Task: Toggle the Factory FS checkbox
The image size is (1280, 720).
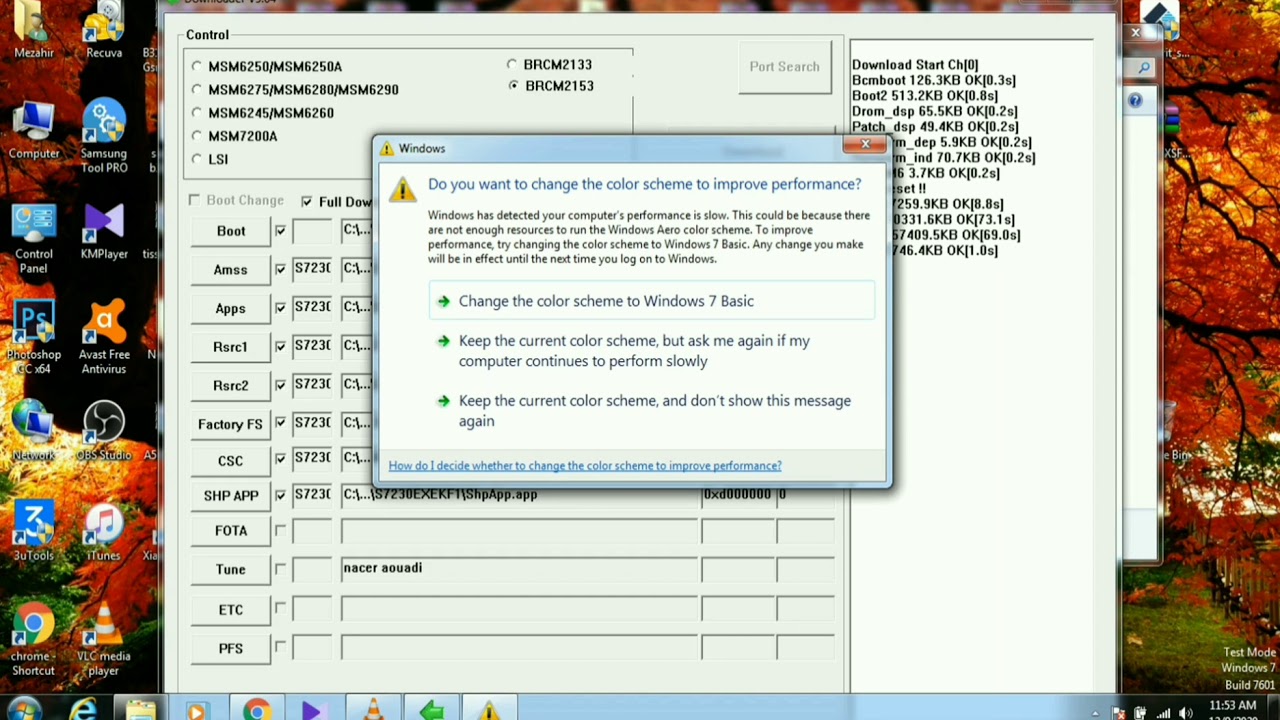Action: coord(280,423)
